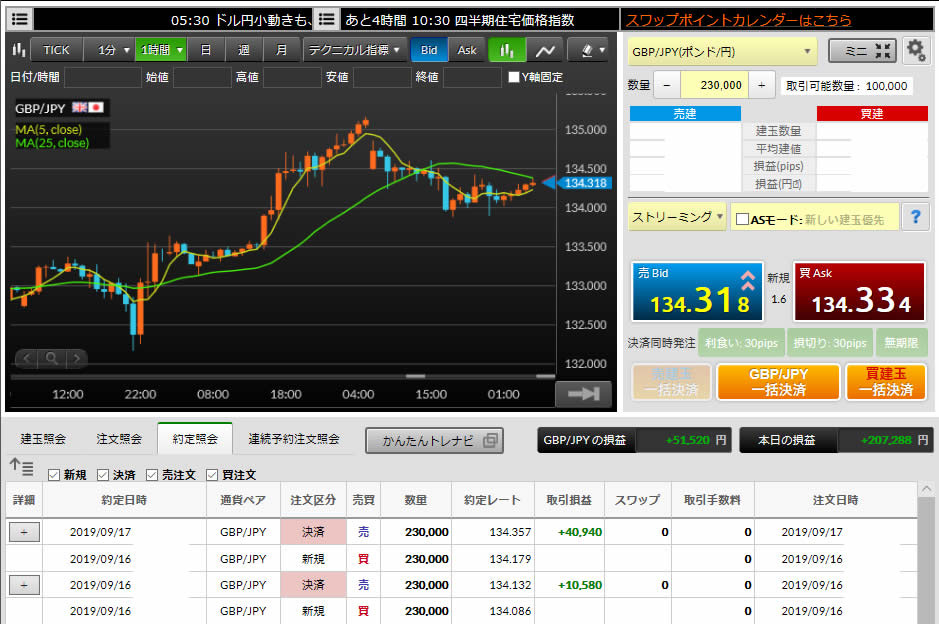Click 取引損益 column header
The height and width of the screenshot is (624, 939).
pyautogui.click(x=568, y=500)
